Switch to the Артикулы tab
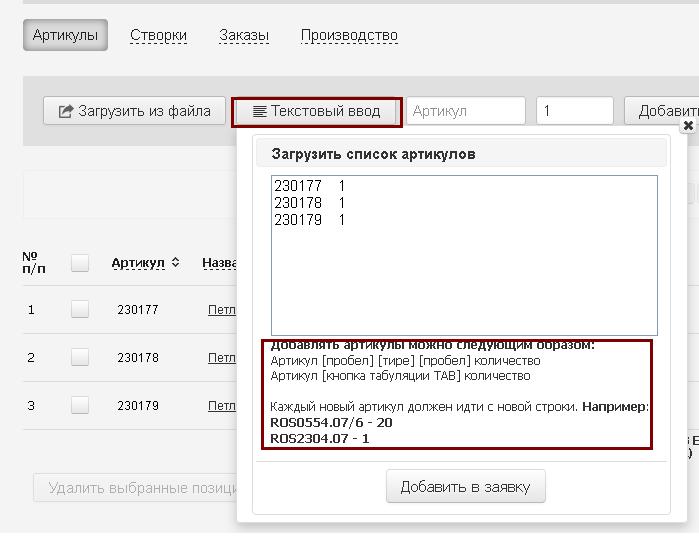 point(65,36)
